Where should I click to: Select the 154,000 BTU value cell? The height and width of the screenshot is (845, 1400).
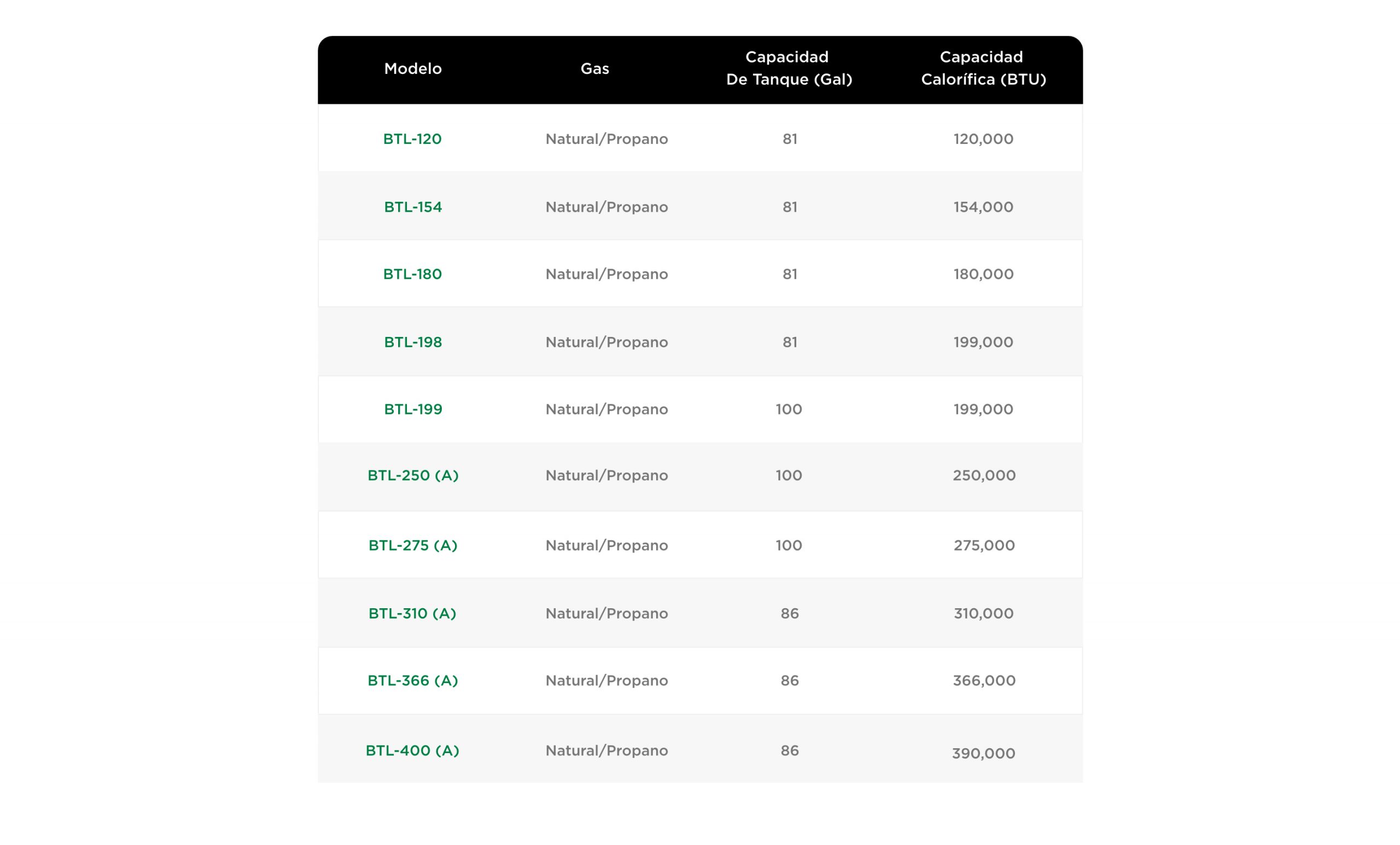click(983, 207)
